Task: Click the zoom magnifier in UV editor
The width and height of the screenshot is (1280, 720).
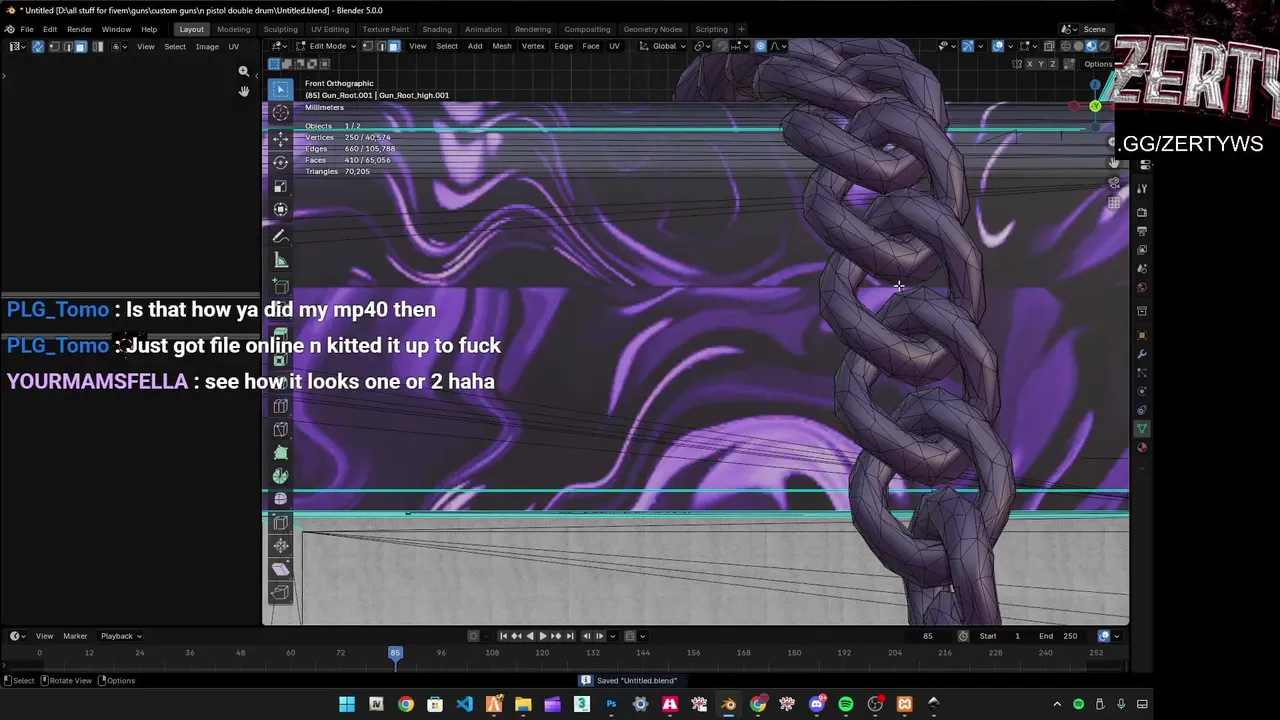Action: tap(243, 72)
